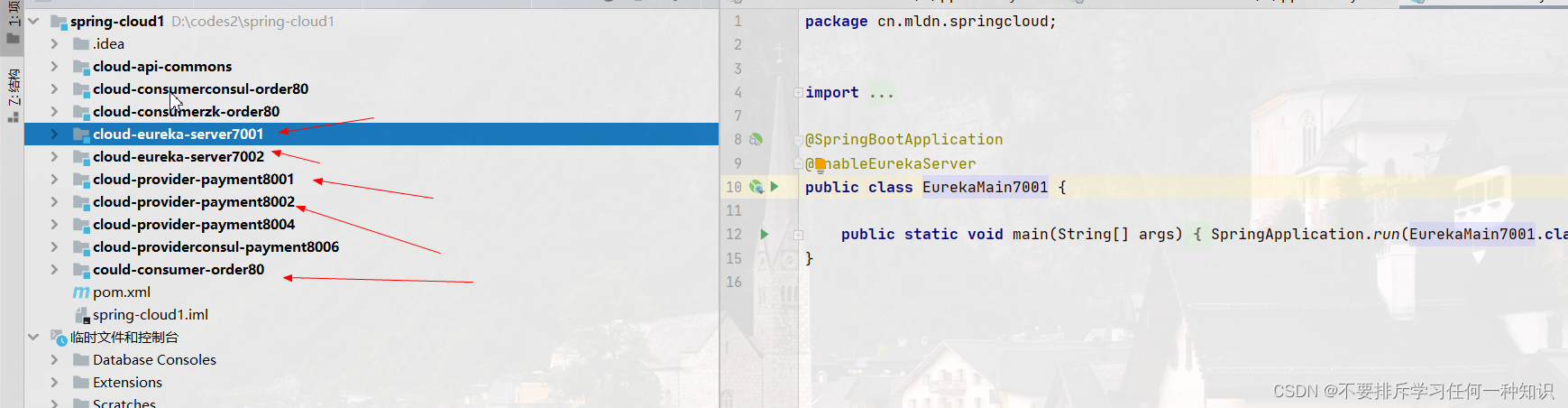Expand the .idea folder
The image size is (1568, 408).
pyautogui.click(x=55, y=43)
